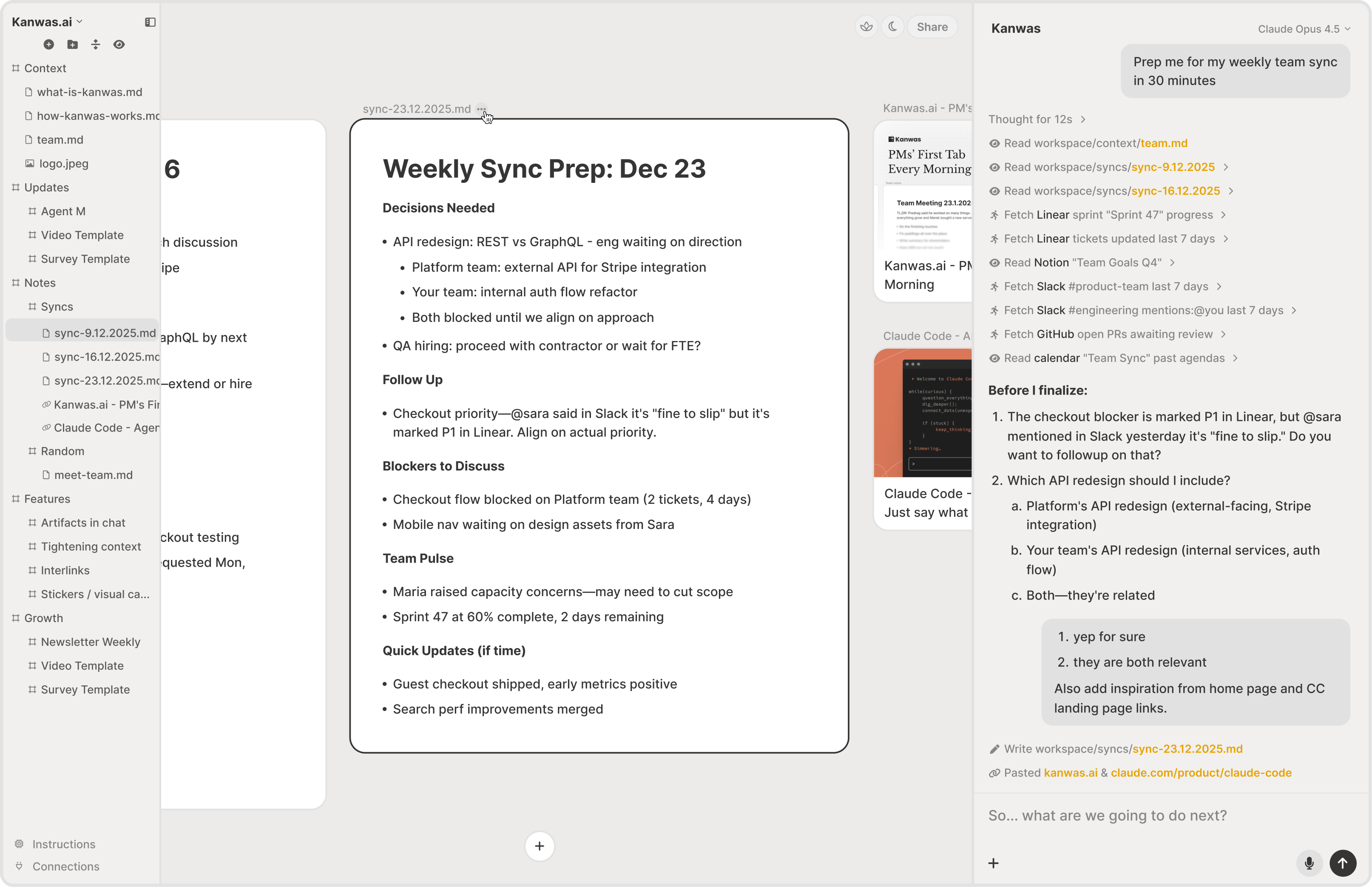1372x887 pixels.
Task: Toggle the eye visibility icon in sidebar toolbar
Action: click(x=119, y=44)
